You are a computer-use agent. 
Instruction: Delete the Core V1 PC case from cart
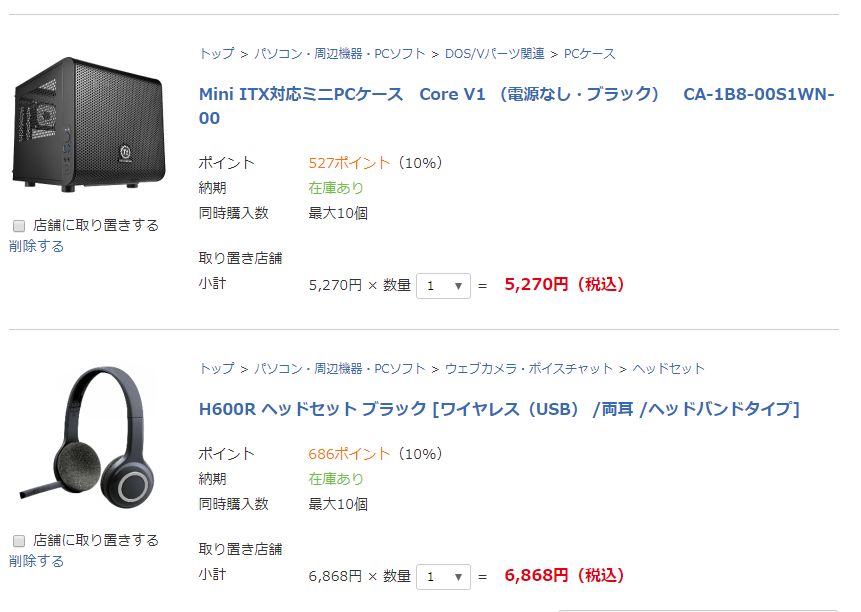[x=36, y=246]
